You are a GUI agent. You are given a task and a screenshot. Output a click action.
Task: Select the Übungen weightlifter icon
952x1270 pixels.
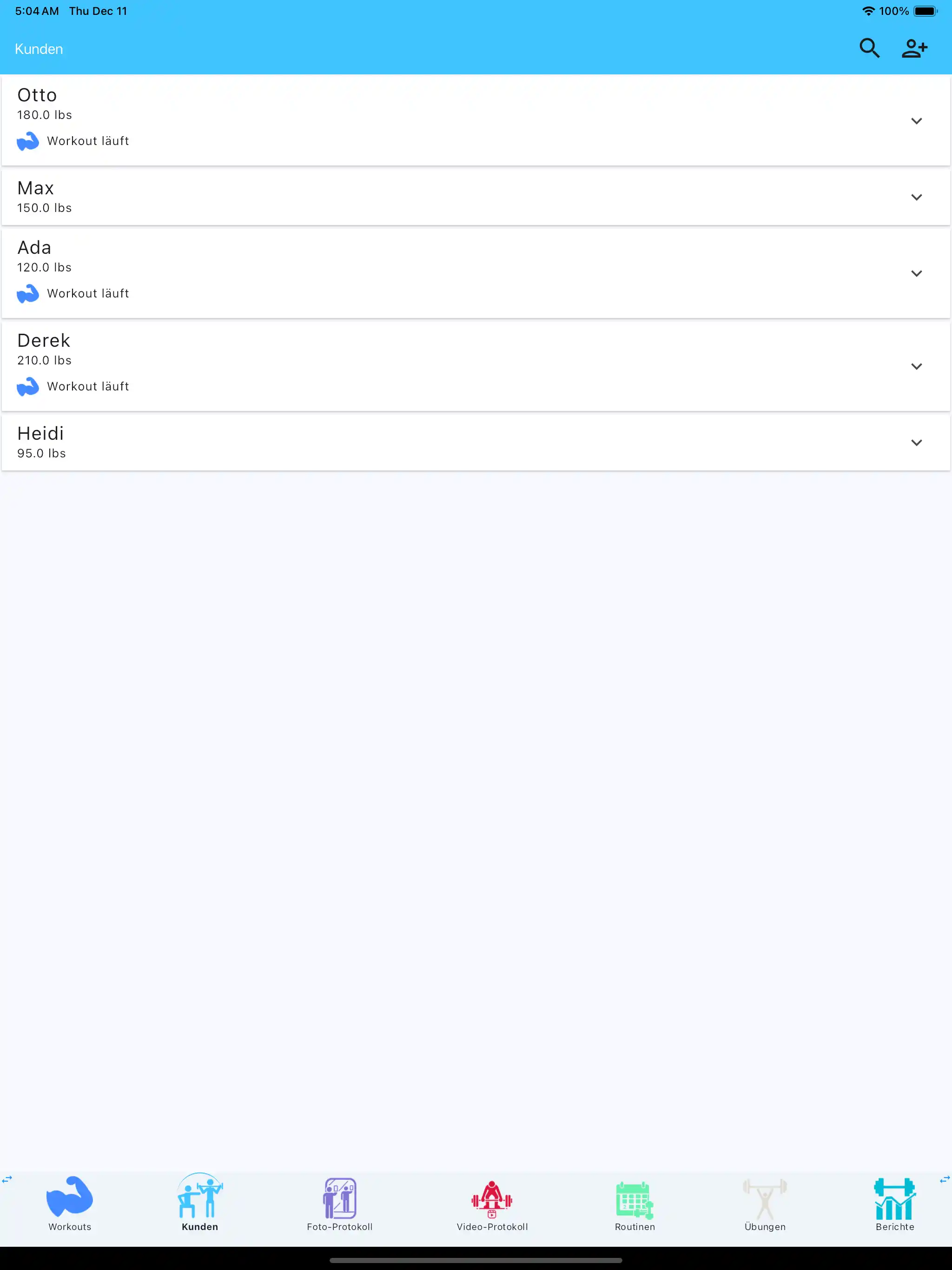pos(766,1200)
